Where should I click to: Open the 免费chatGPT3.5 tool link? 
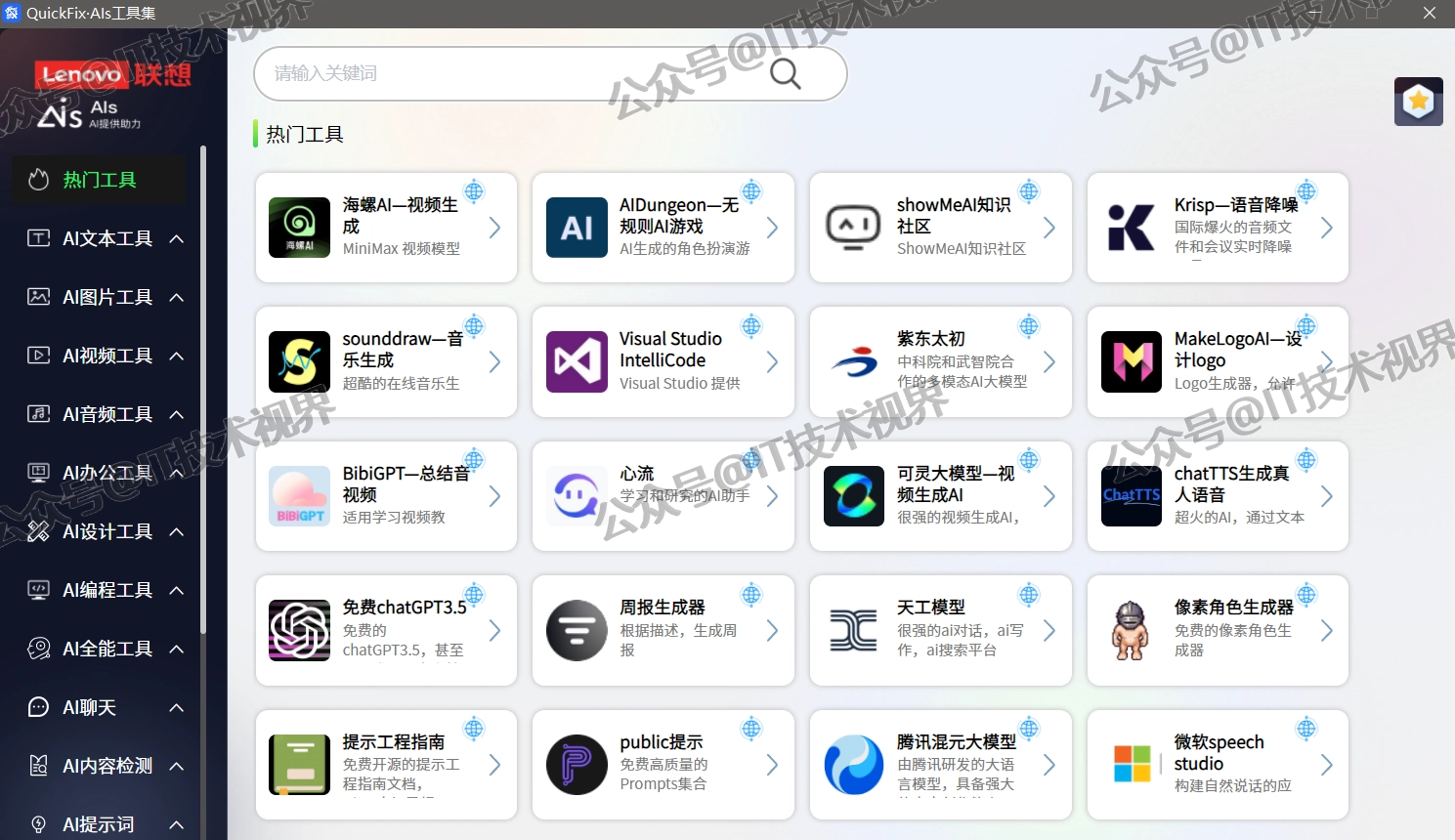point(404,608)
